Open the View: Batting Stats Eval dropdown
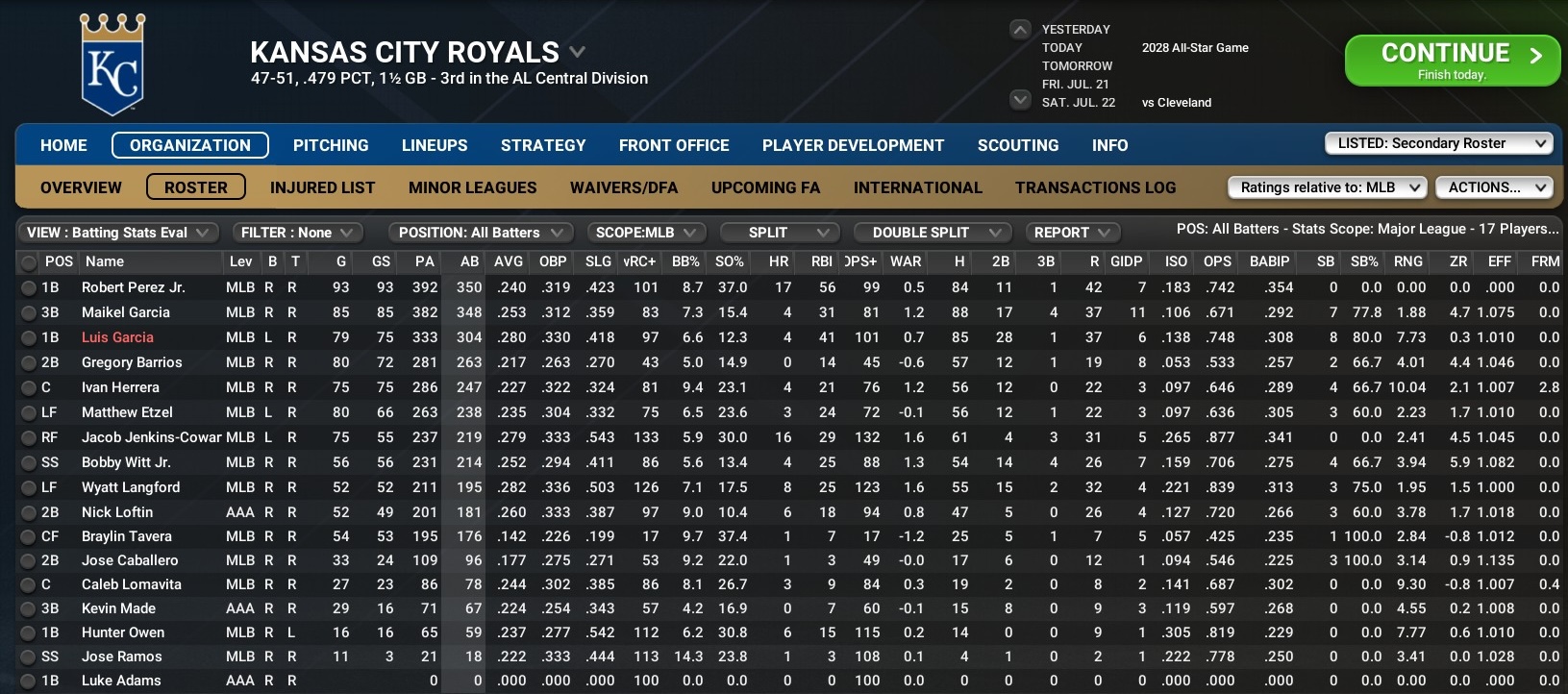This screenshot has height=694, width=1568. click(117, 233)
